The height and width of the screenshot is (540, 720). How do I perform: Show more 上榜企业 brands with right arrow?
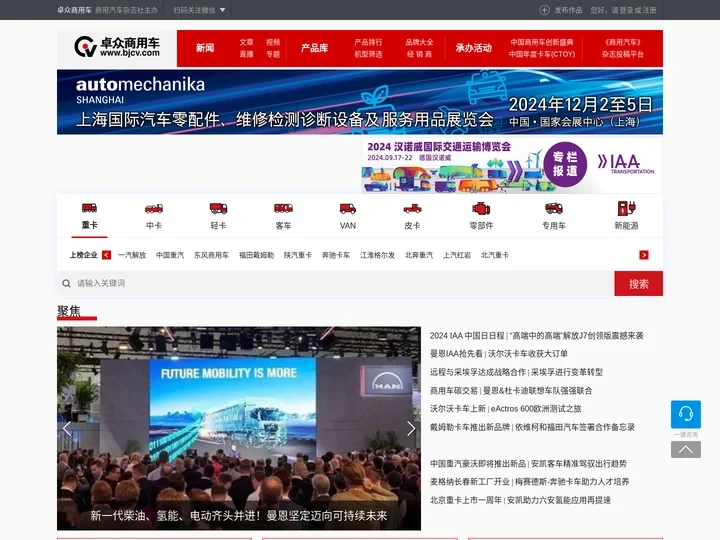click(644, 255)
